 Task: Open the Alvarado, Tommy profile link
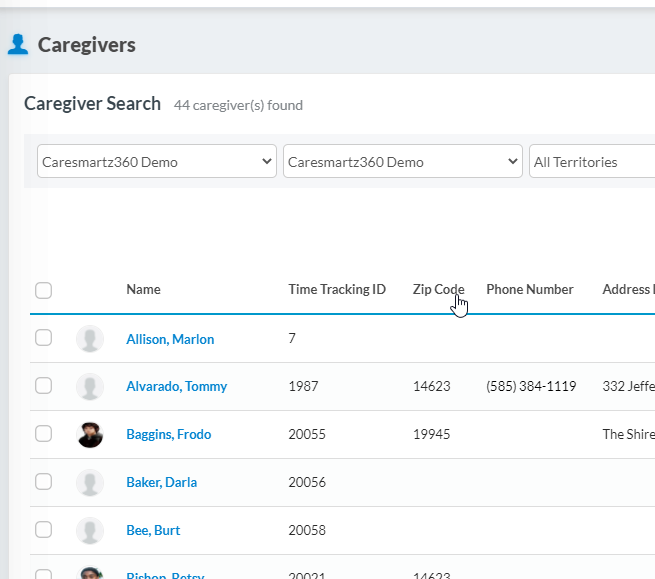(x=176, y=387)
